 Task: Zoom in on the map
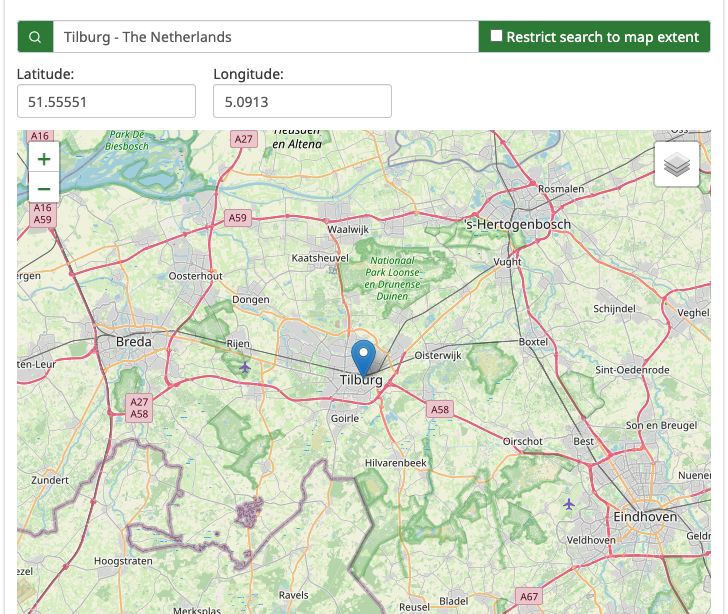pos(44,158)
